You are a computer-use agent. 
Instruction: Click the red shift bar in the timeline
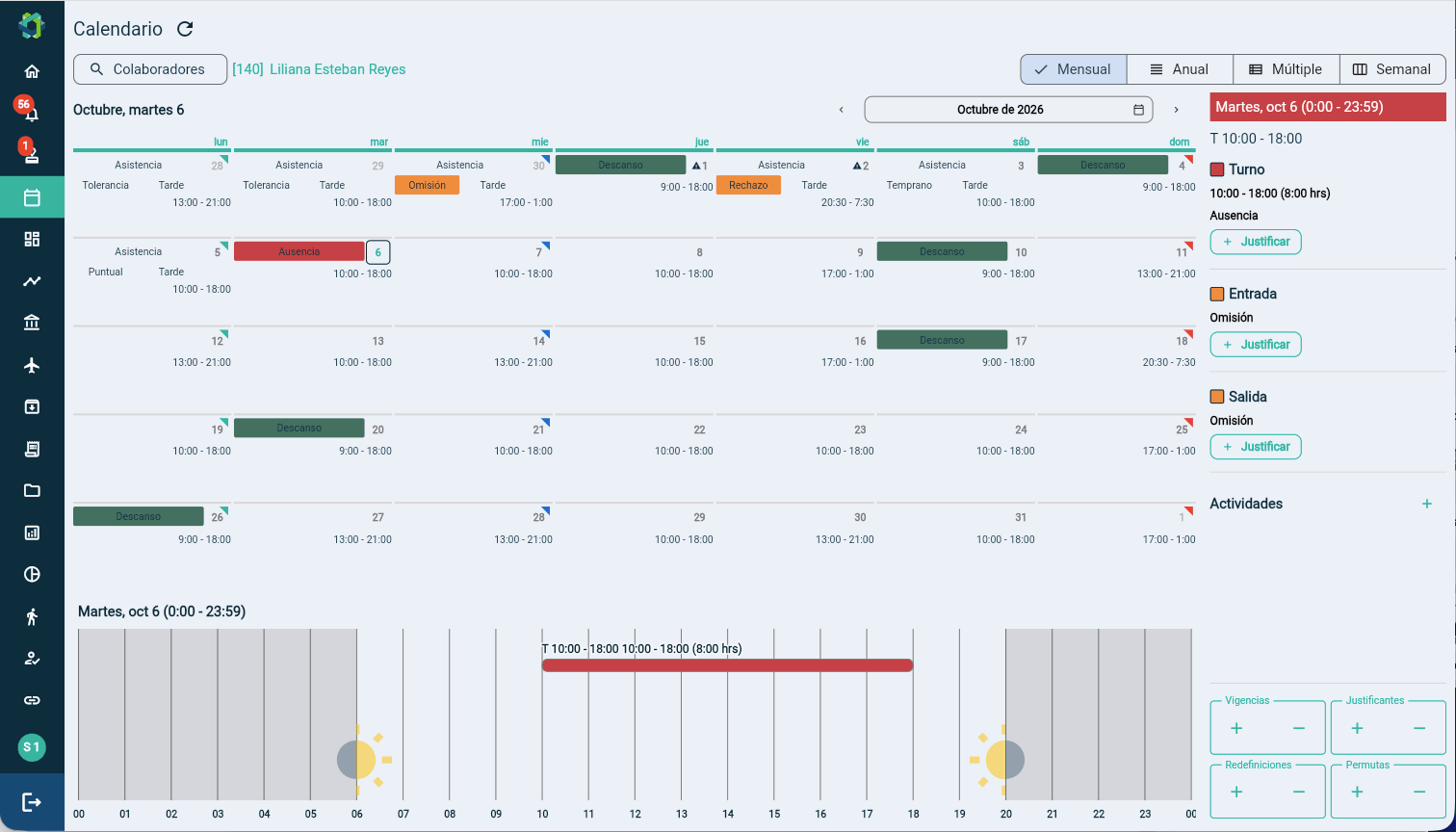pos(727,665)
